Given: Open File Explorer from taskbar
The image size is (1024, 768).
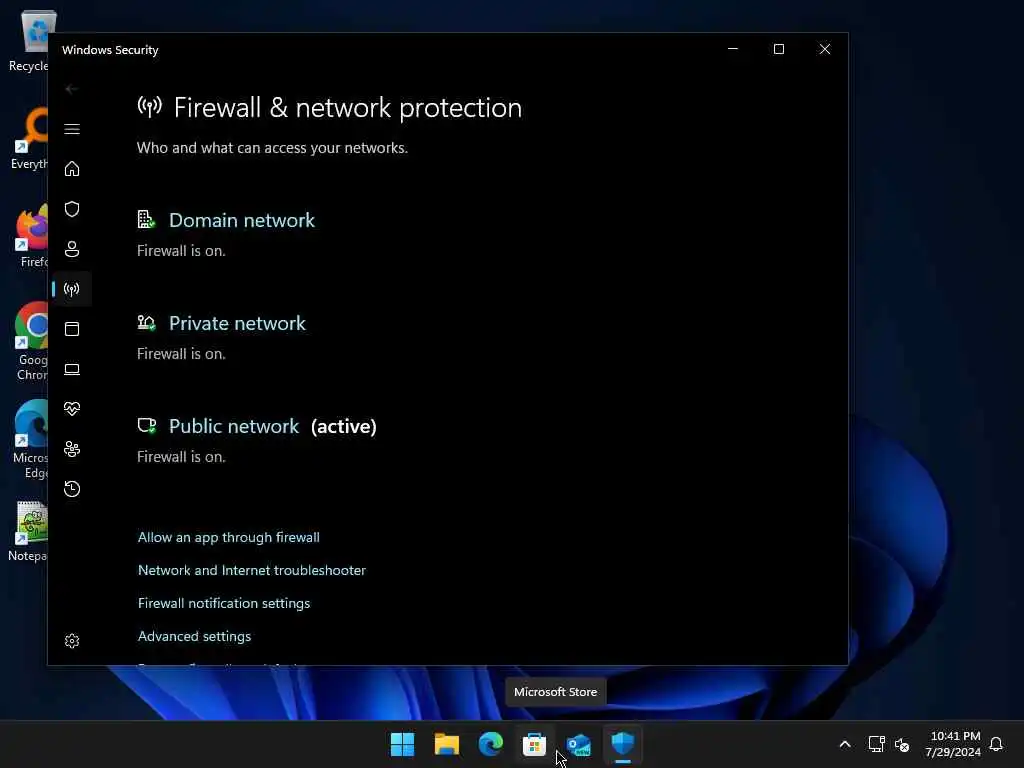Looking at the screenshot, I should [447, 744].
